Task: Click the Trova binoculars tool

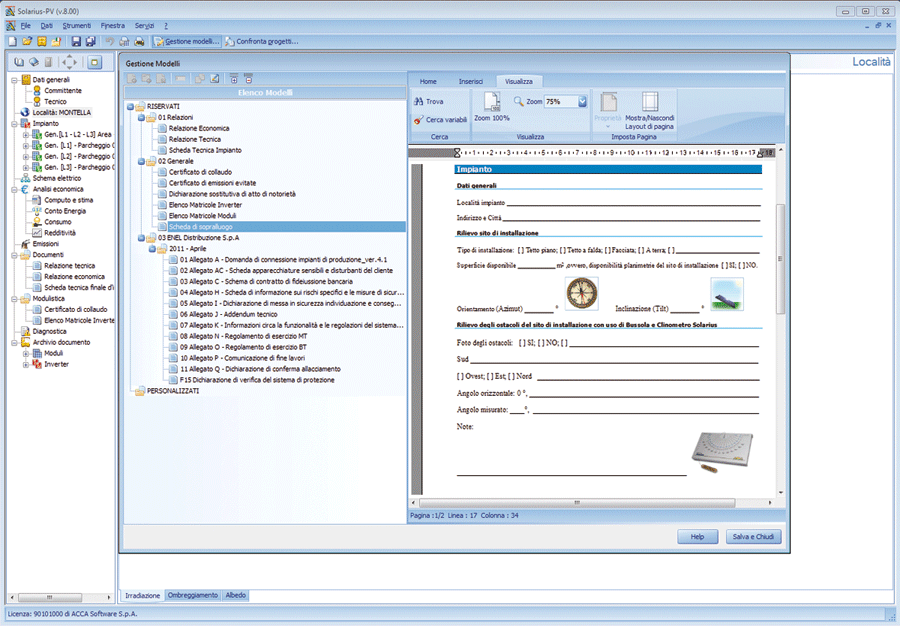Action: coord(429,102)
